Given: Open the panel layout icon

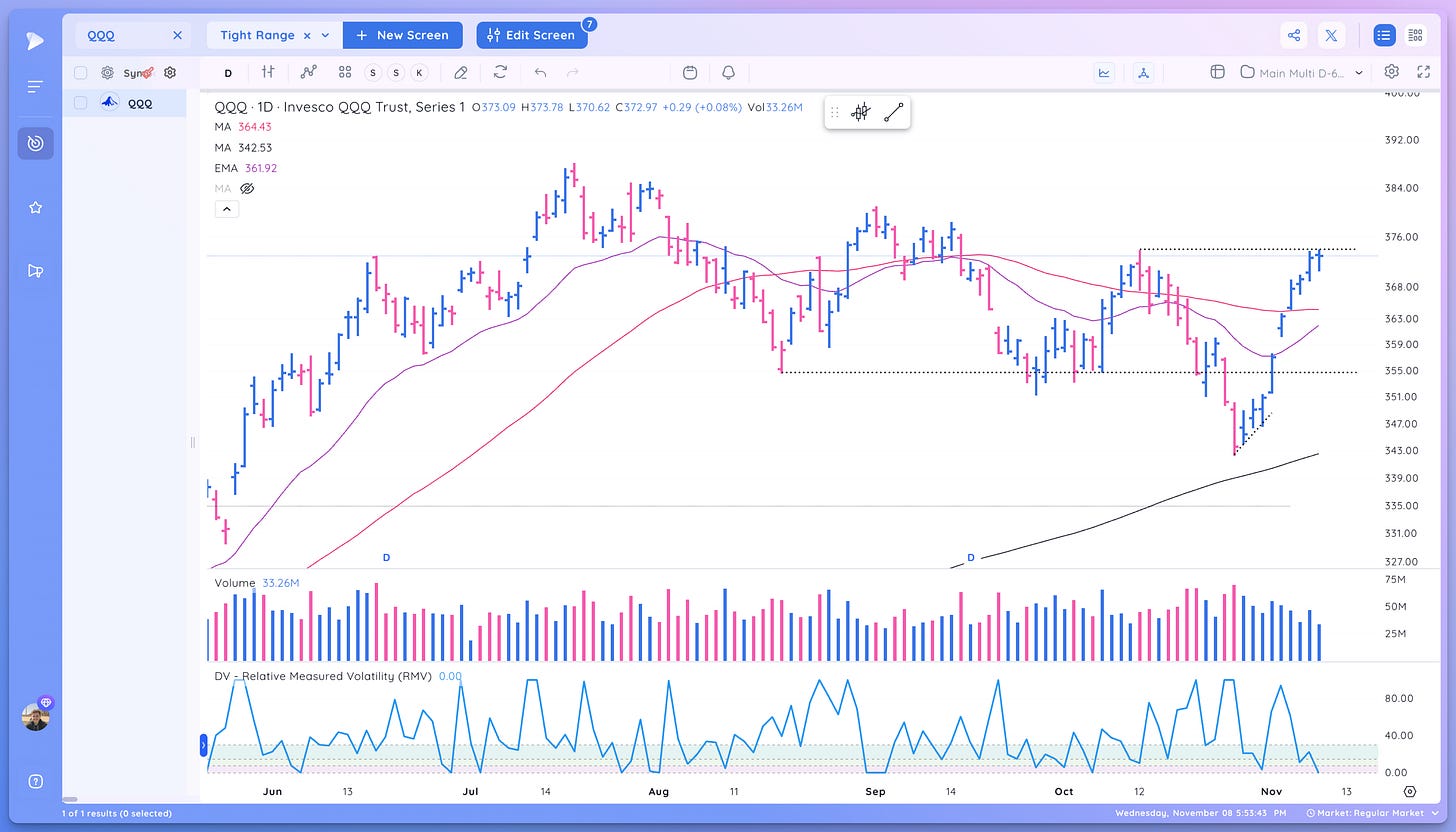Looking at the screenshot, I should pos(1217,72).
